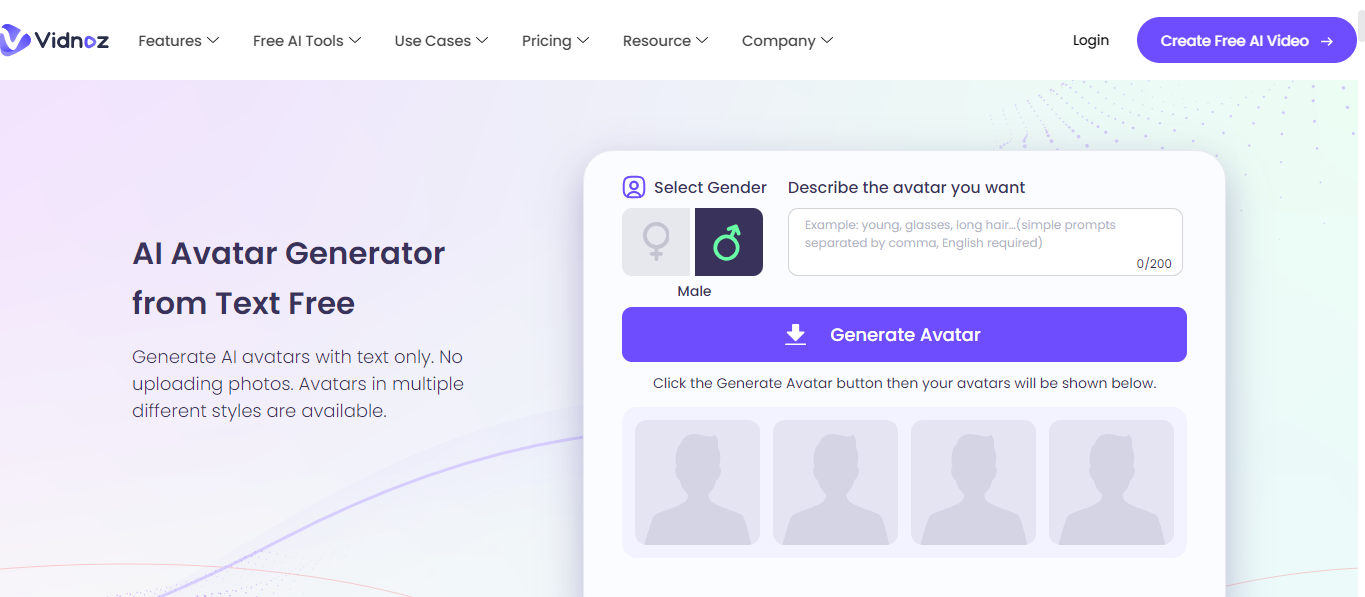Toggle gender selection to Male
Screen dimensions: 1365x597
pos(728,241)
